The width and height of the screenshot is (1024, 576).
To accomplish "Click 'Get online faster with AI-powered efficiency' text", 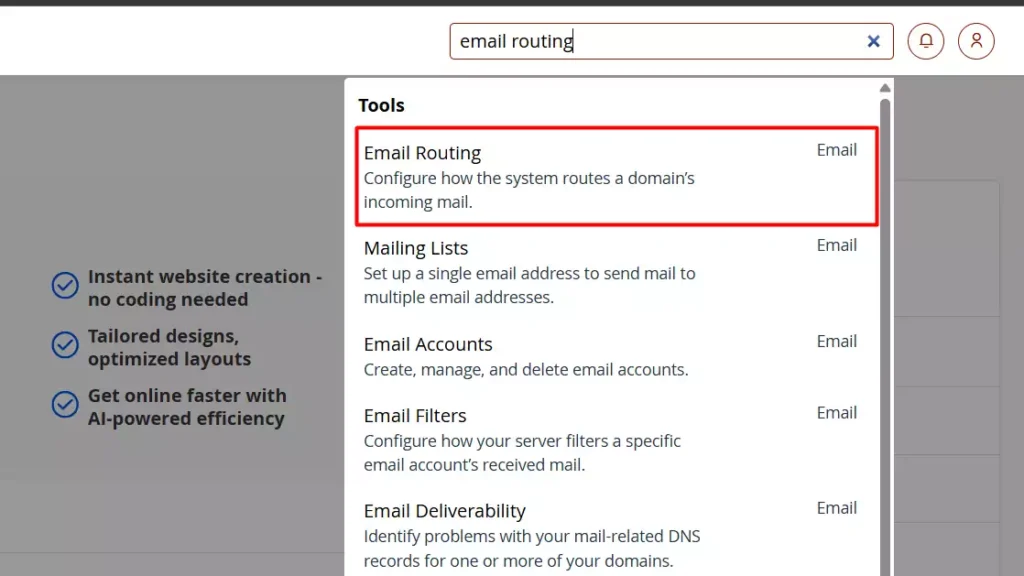I will pos(187,406).
